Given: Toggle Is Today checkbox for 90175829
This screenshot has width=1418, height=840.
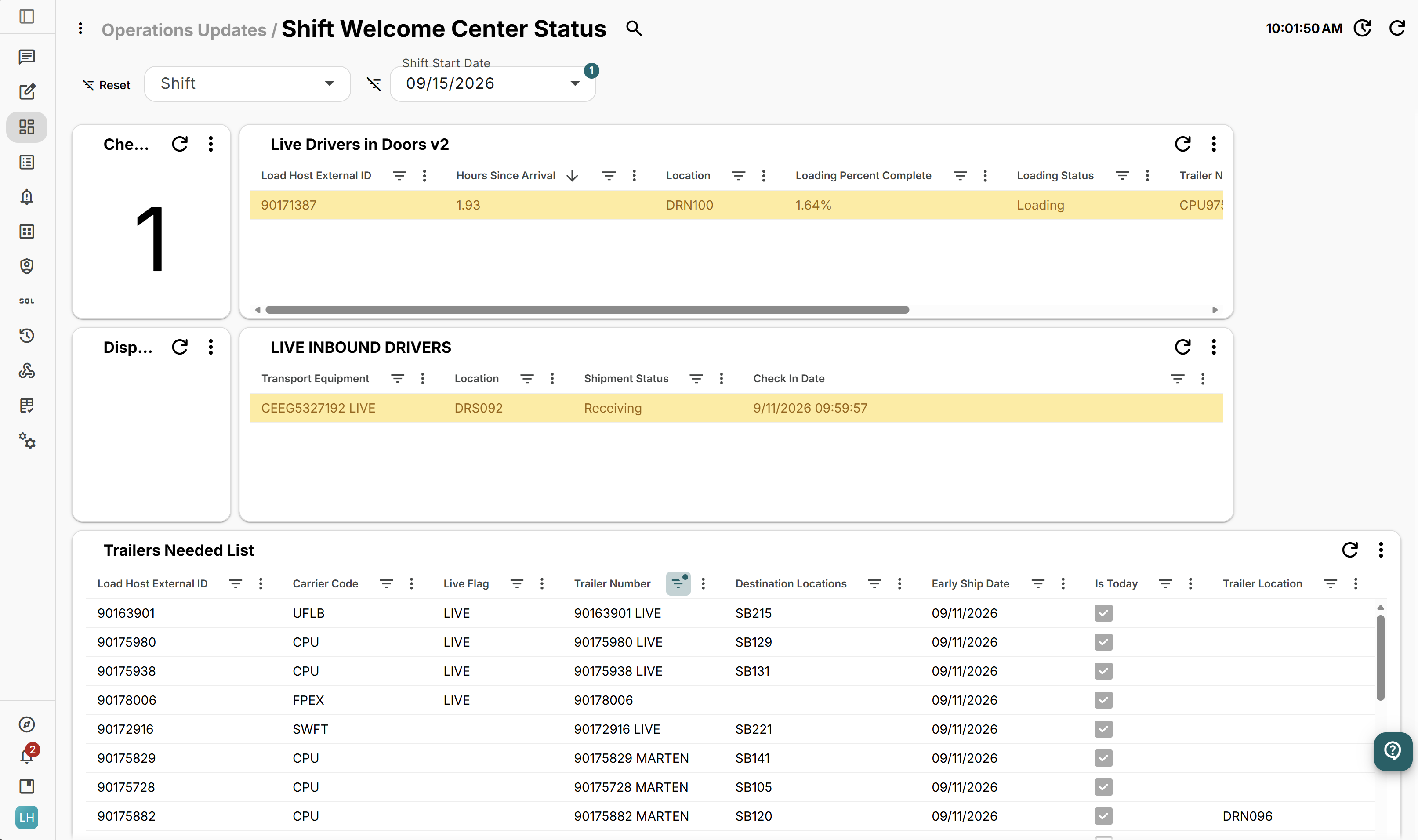Looking at the screenshot, I should click(1104, 758).
